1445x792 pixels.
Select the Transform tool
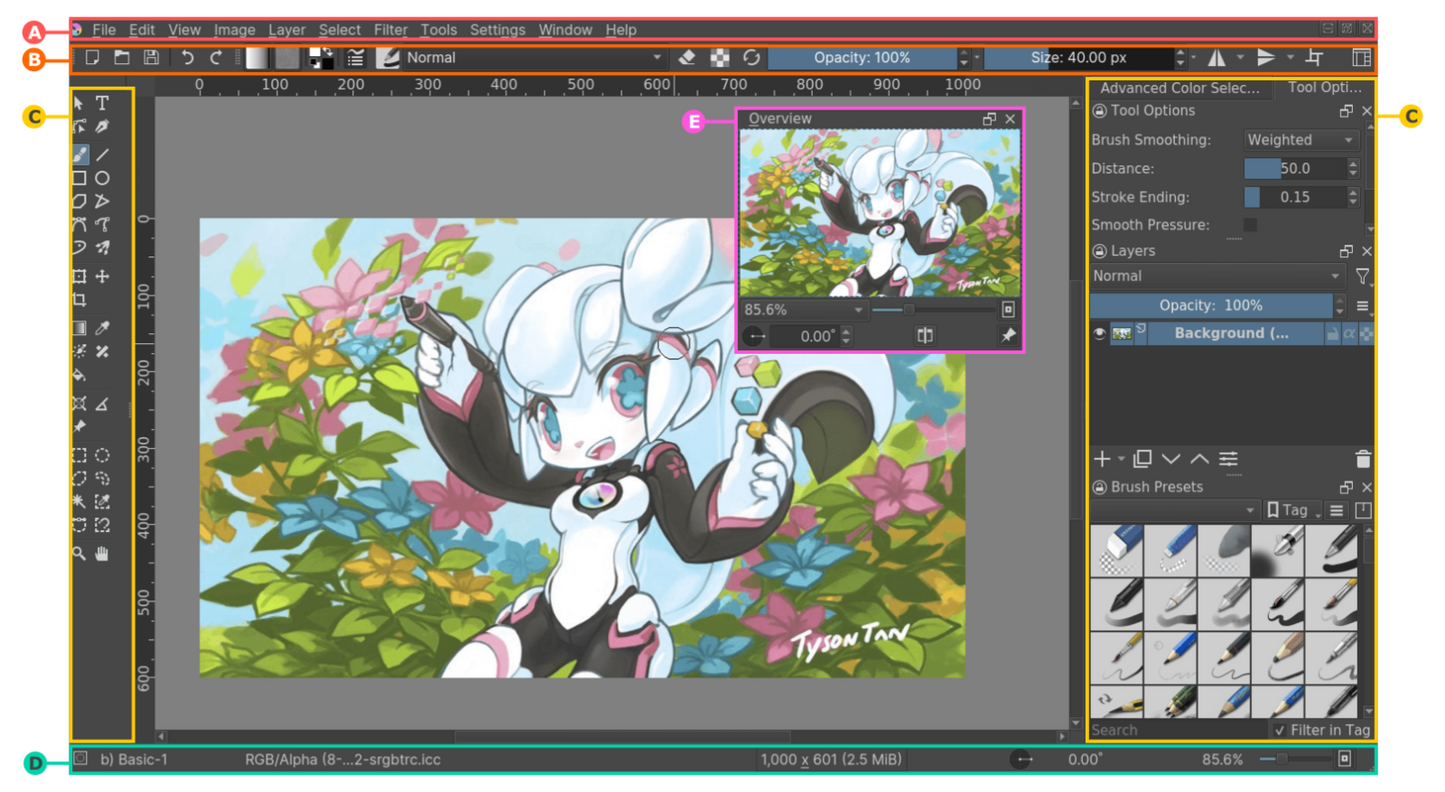coord(80,277)
